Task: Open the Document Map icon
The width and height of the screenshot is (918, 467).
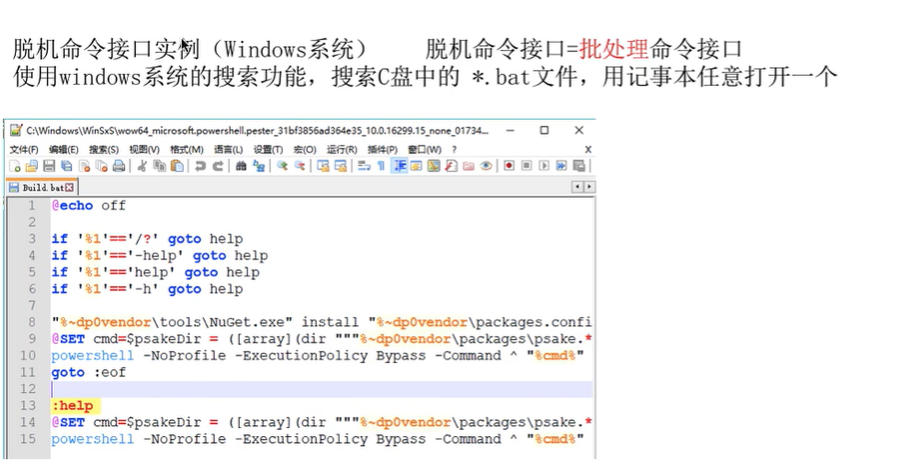Action: point(433,166)
